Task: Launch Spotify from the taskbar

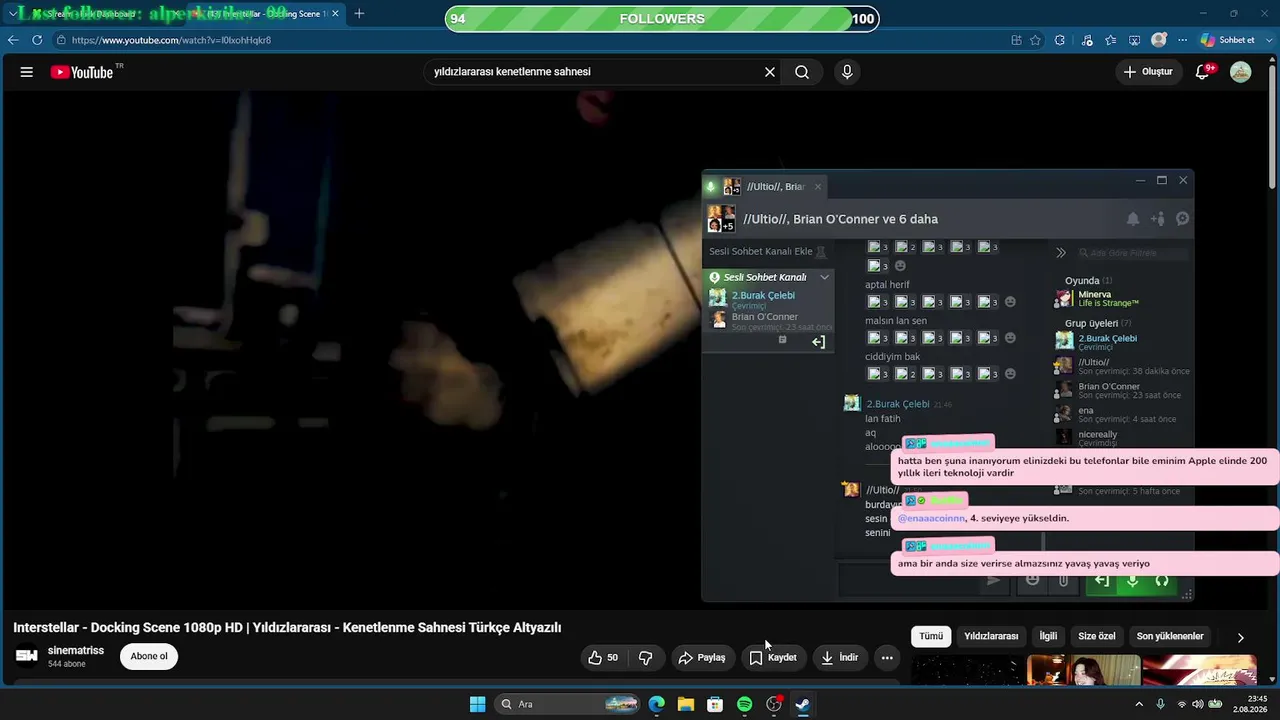Action: pyautogui.click(x=744, y=704)
